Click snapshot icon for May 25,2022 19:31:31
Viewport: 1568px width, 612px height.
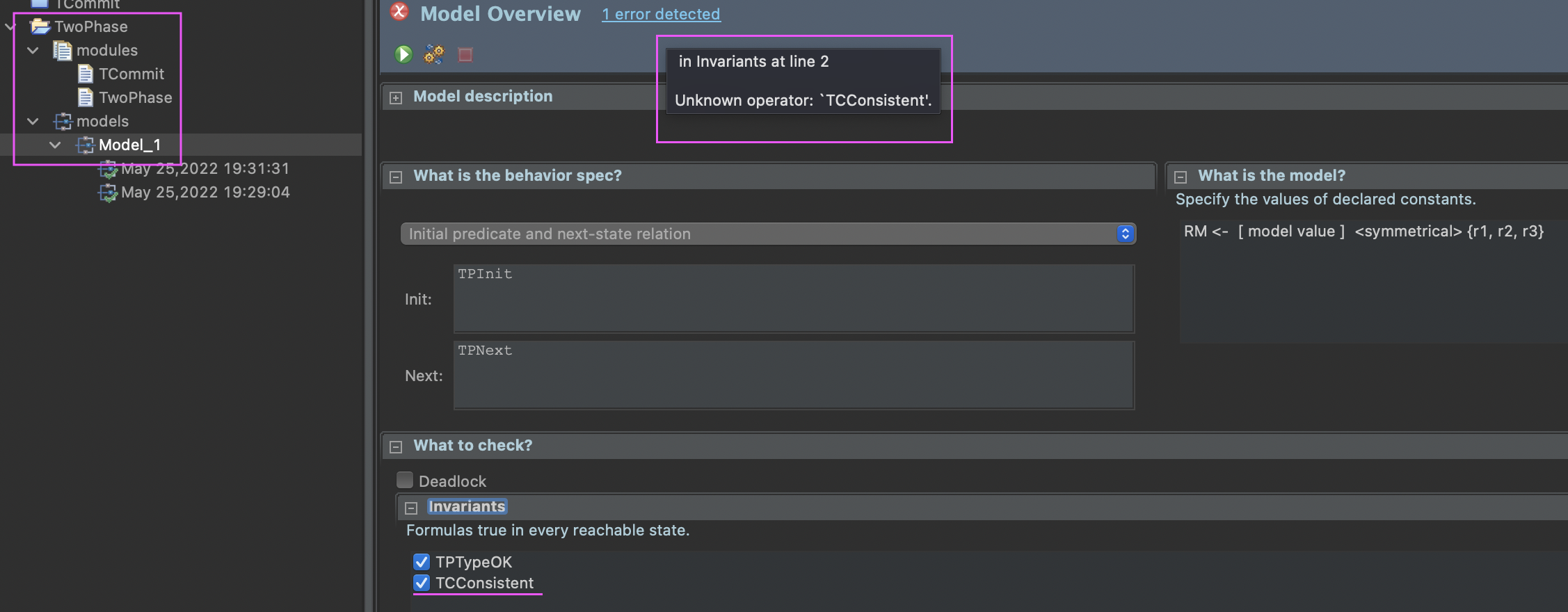(108, 169)
